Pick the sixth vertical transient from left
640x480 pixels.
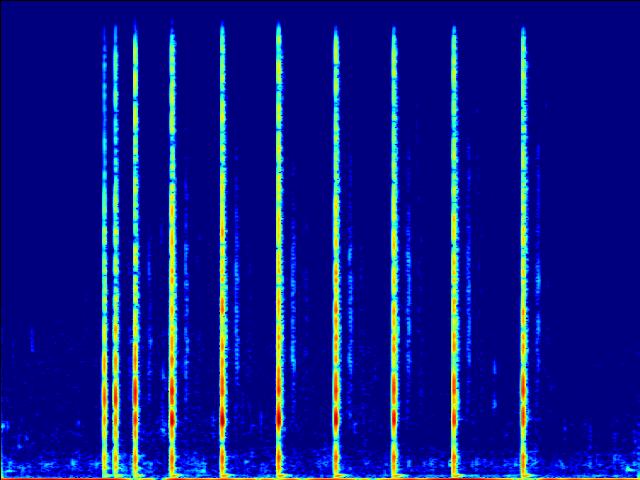click(278, 250)
